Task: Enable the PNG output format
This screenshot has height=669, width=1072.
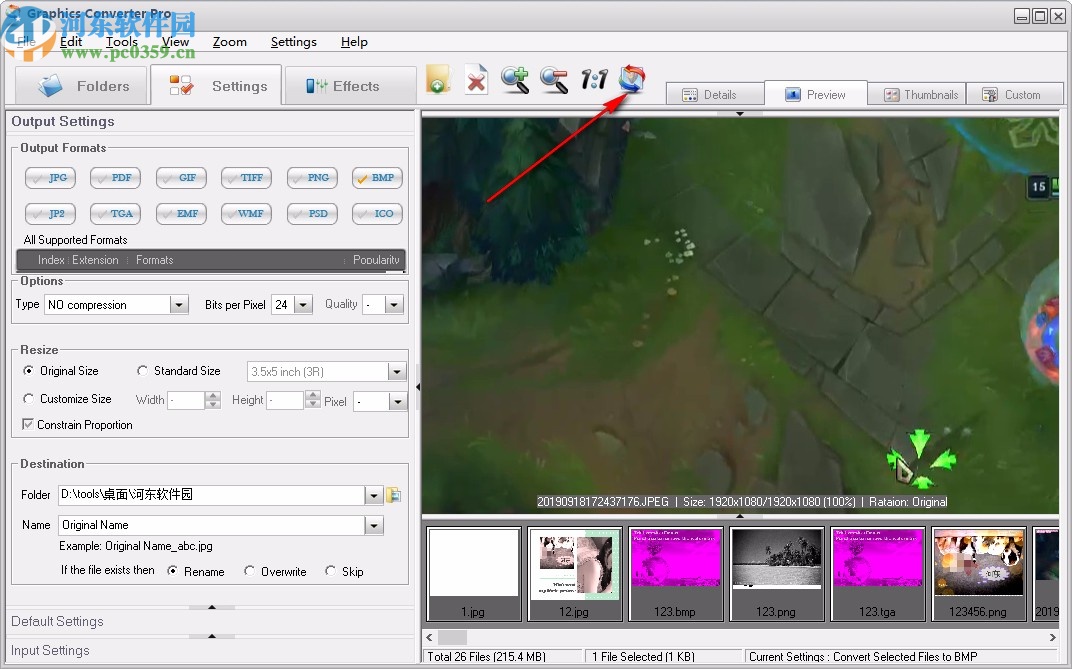Action: 312,177
